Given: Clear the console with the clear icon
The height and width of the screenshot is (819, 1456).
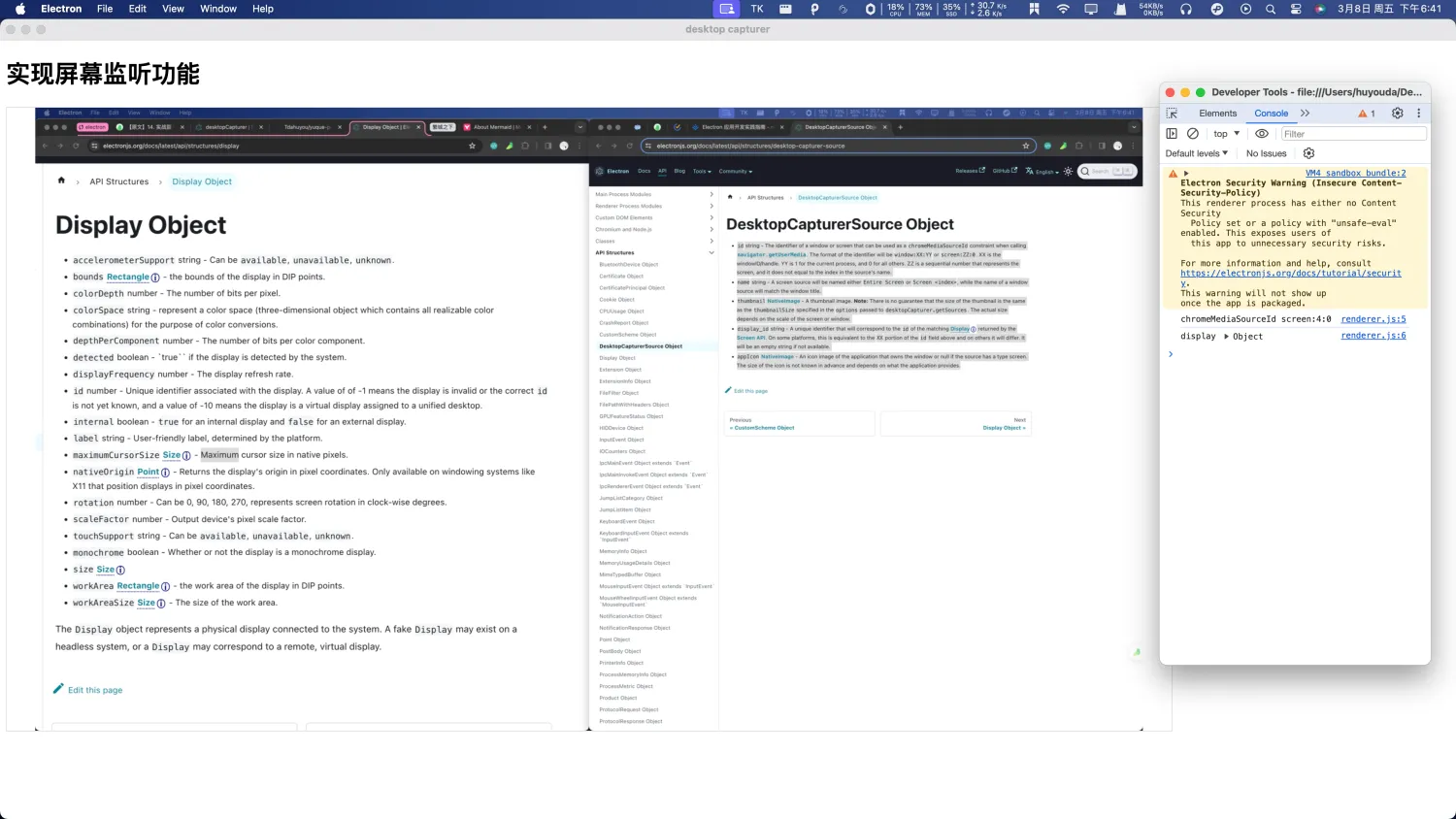Looking at the screenshot, I should point(1193,134).
